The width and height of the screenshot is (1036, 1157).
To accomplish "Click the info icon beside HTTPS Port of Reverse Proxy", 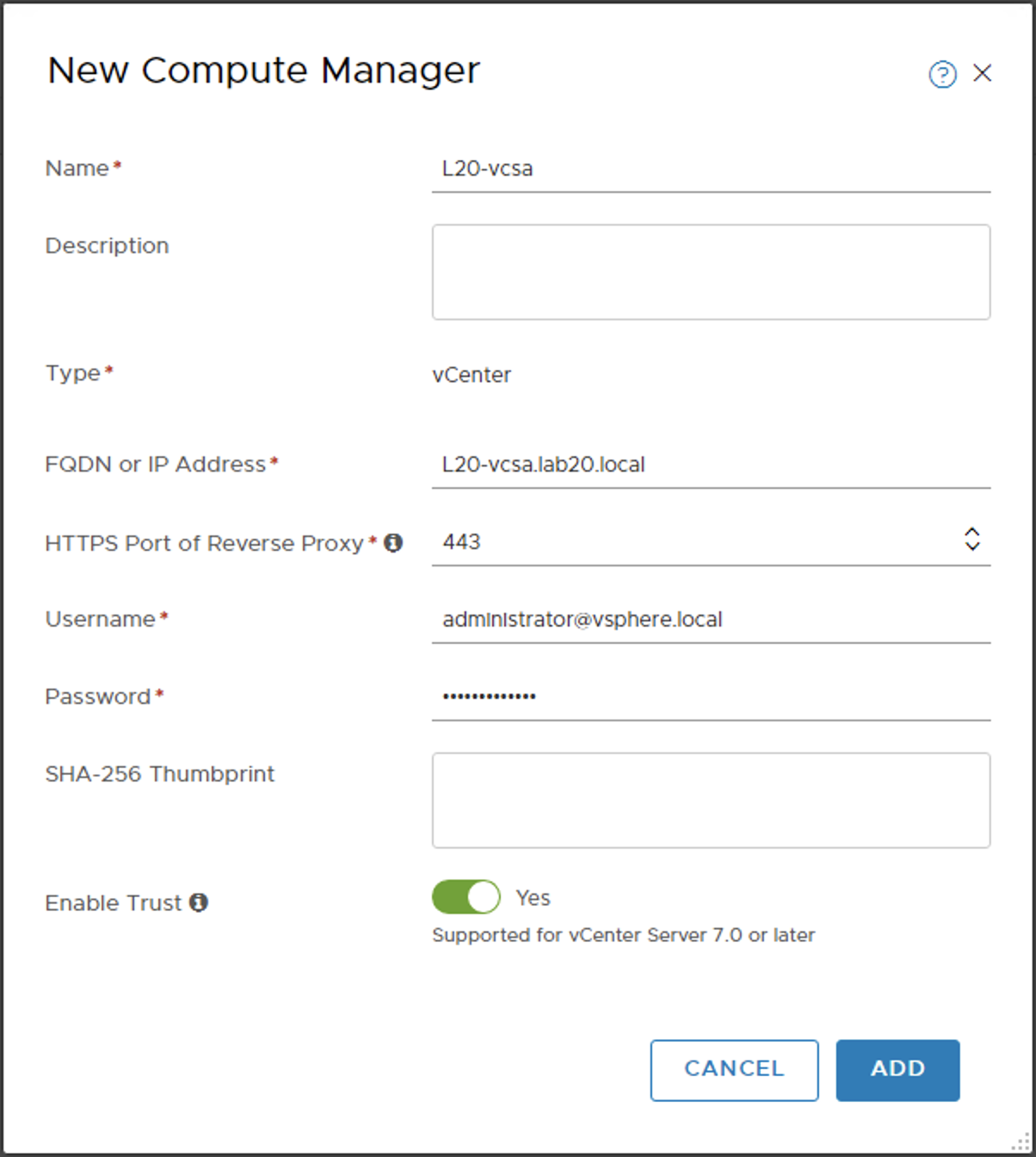I will pos(394,543).
